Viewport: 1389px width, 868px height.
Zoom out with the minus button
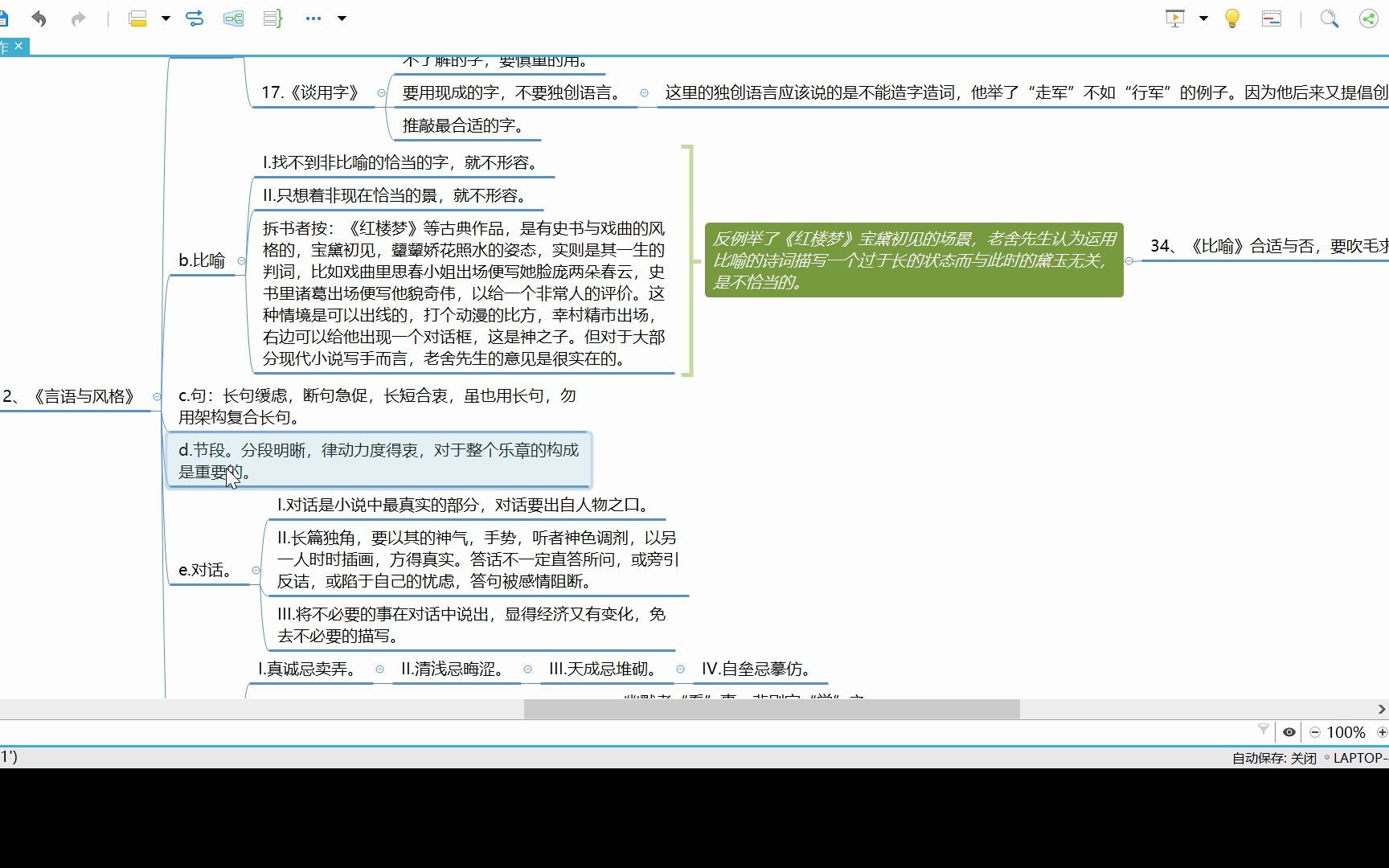click(1315, 732)
